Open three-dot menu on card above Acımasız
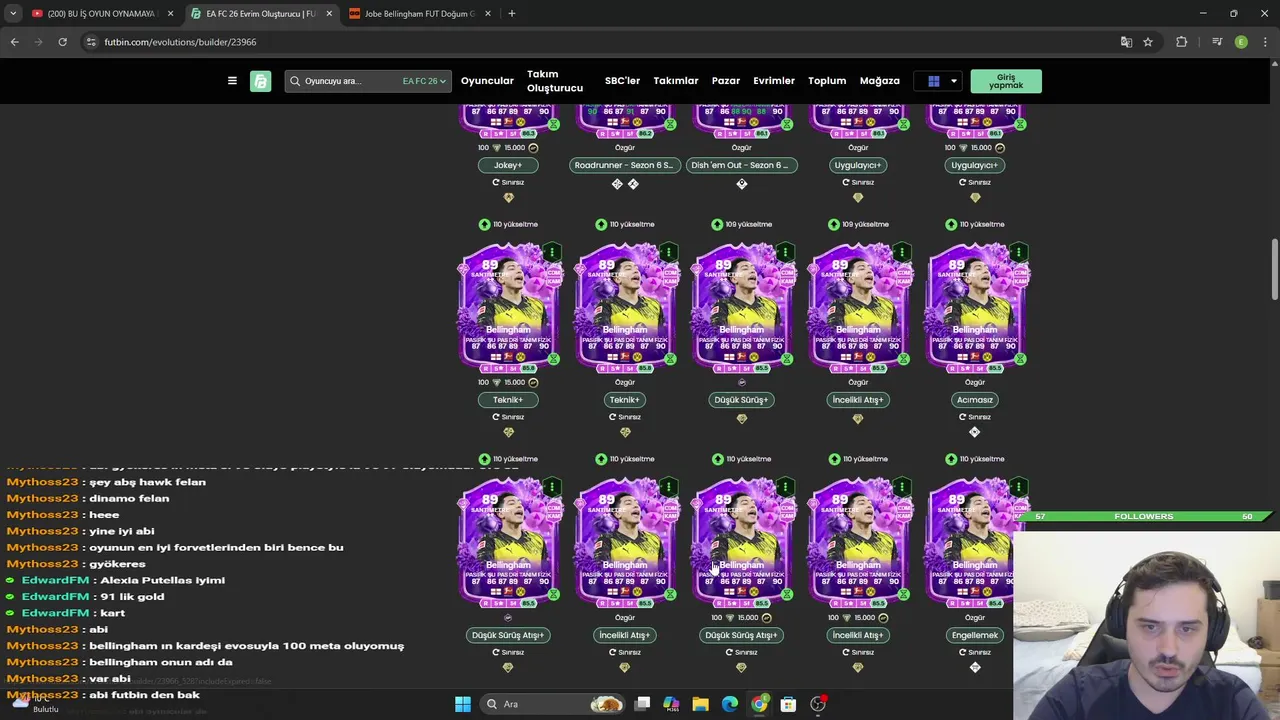The width and height of the screenshot is (1280, 720). click(1018, 252)
